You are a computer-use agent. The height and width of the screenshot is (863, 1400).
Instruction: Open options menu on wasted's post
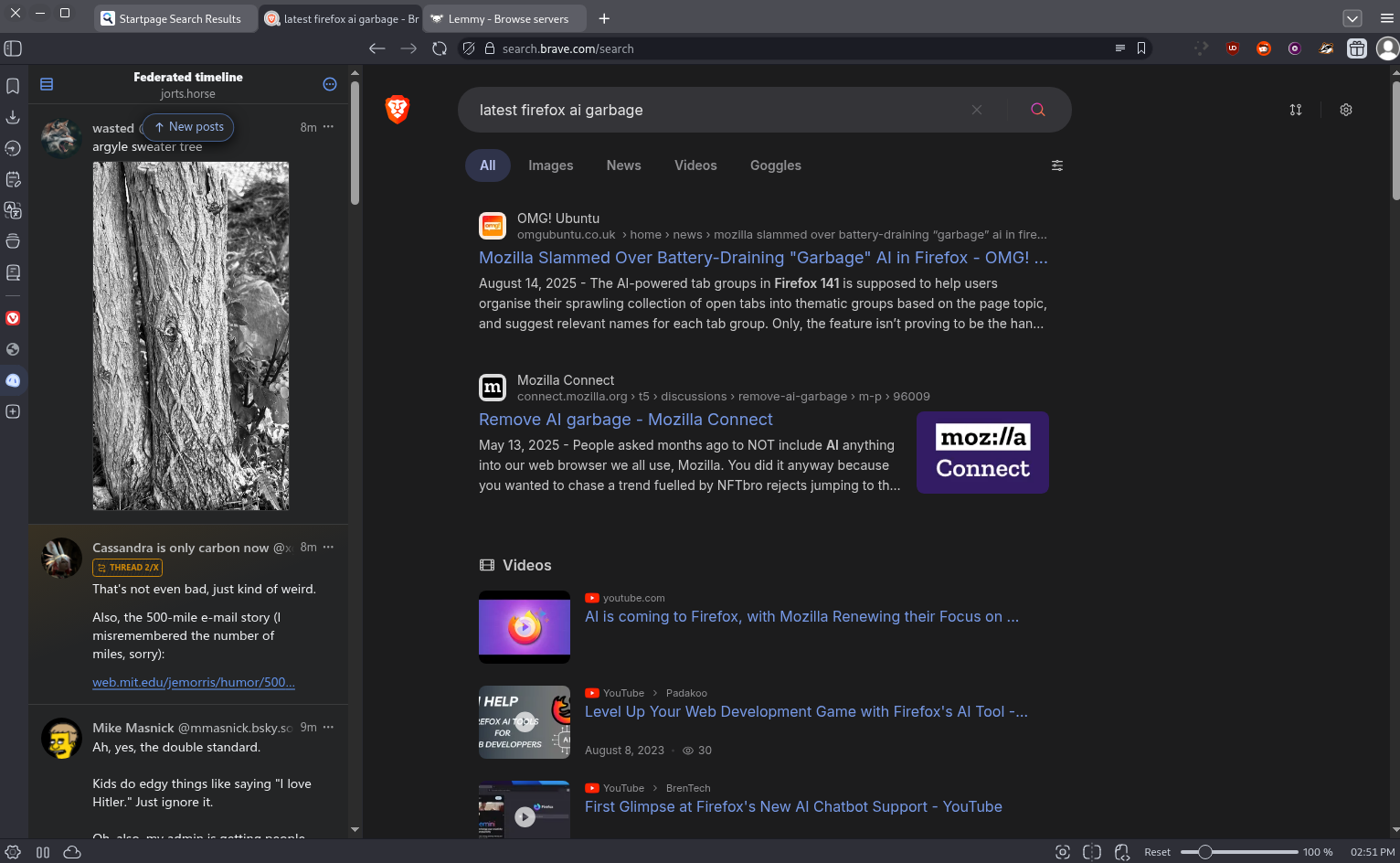[329, 127]
